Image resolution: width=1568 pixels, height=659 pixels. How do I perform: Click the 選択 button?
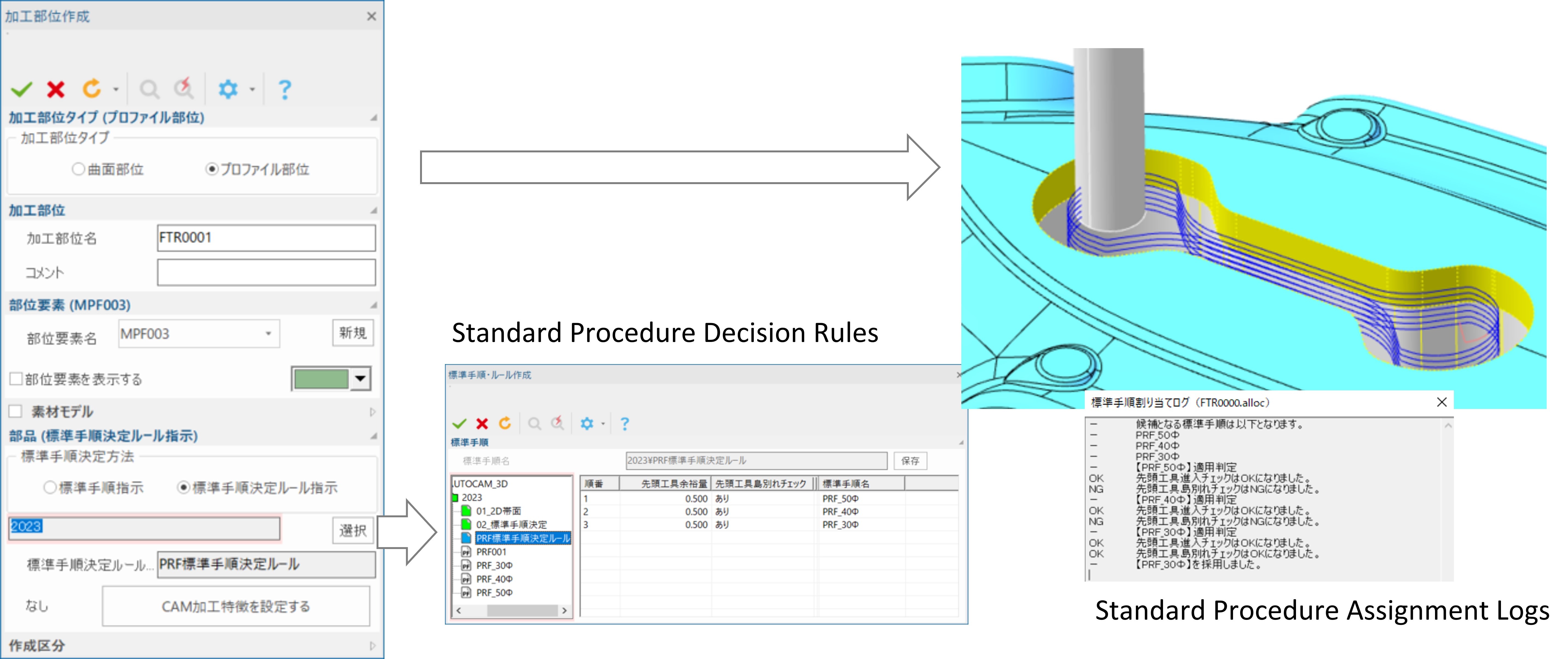(x=352, y=531)
